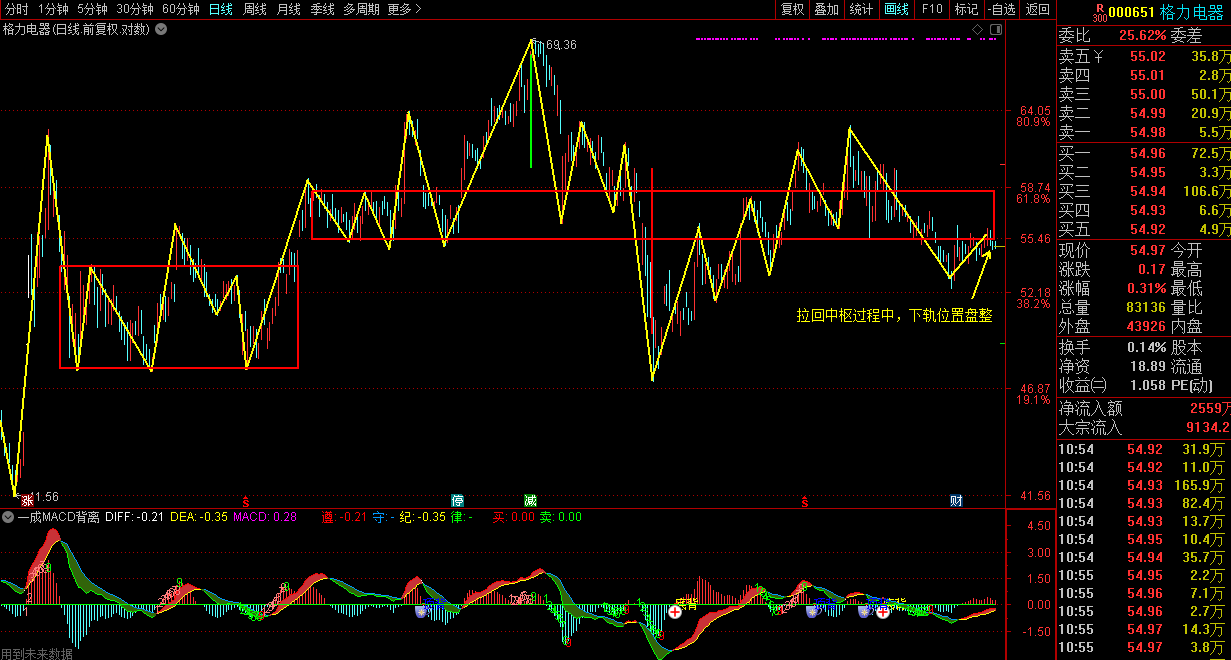Click the green 减 marker on the time axis
Viewport: 1231px width, 660px height.
point(530,500)
